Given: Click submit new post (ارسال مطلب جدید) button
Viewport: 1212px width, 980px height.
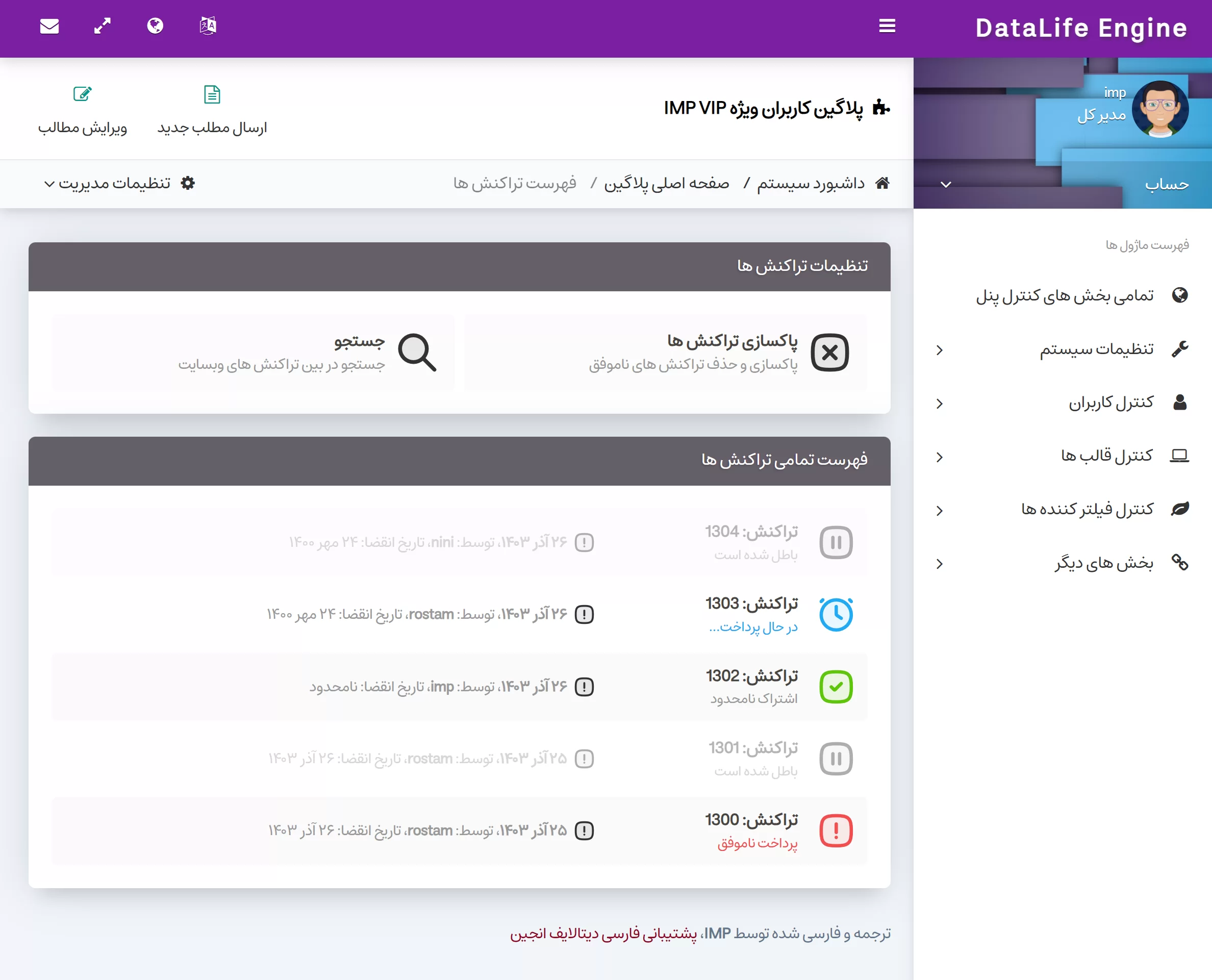Looking at the screenshot, I should coord(212,110).
